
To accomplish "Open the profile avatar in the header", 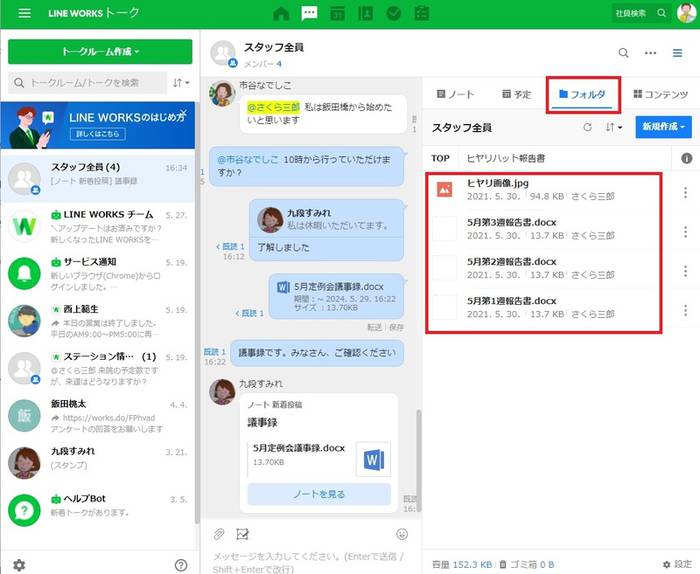I will click(686, 13).
